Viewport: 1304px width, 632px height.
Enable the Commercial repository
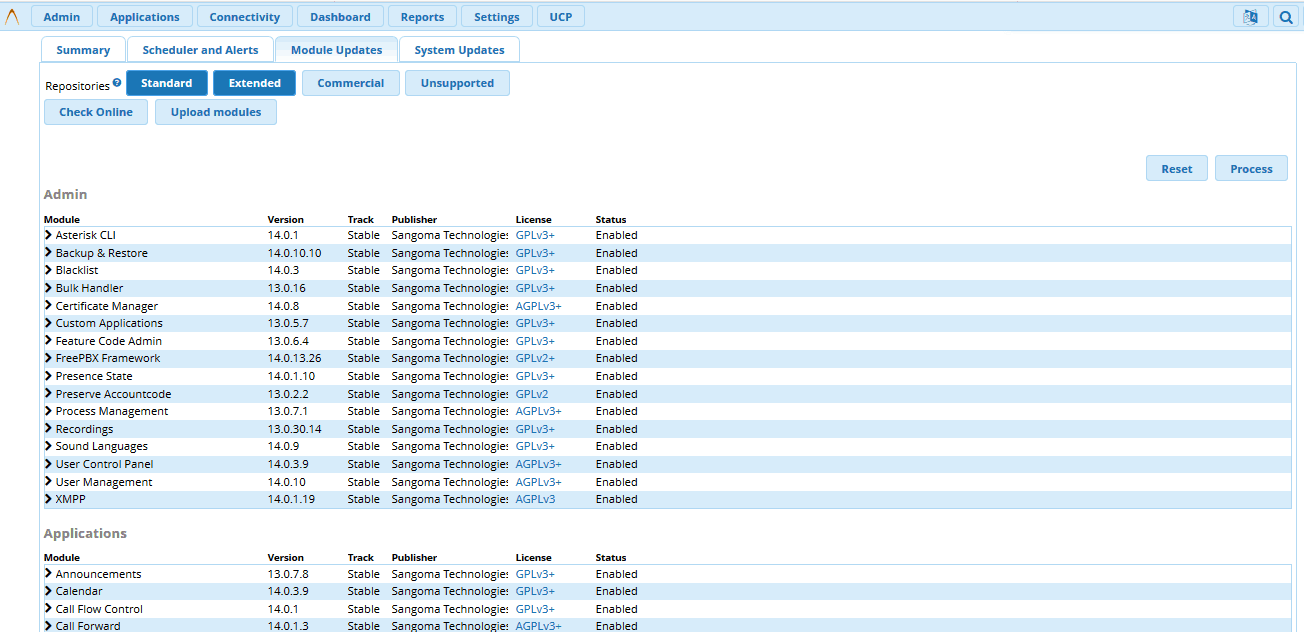tap(351, 83)
